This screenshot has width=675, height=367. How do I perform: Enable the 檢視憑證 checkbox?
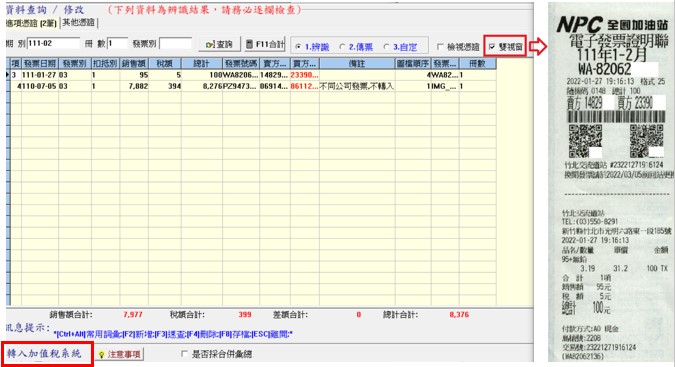(440, 47)
